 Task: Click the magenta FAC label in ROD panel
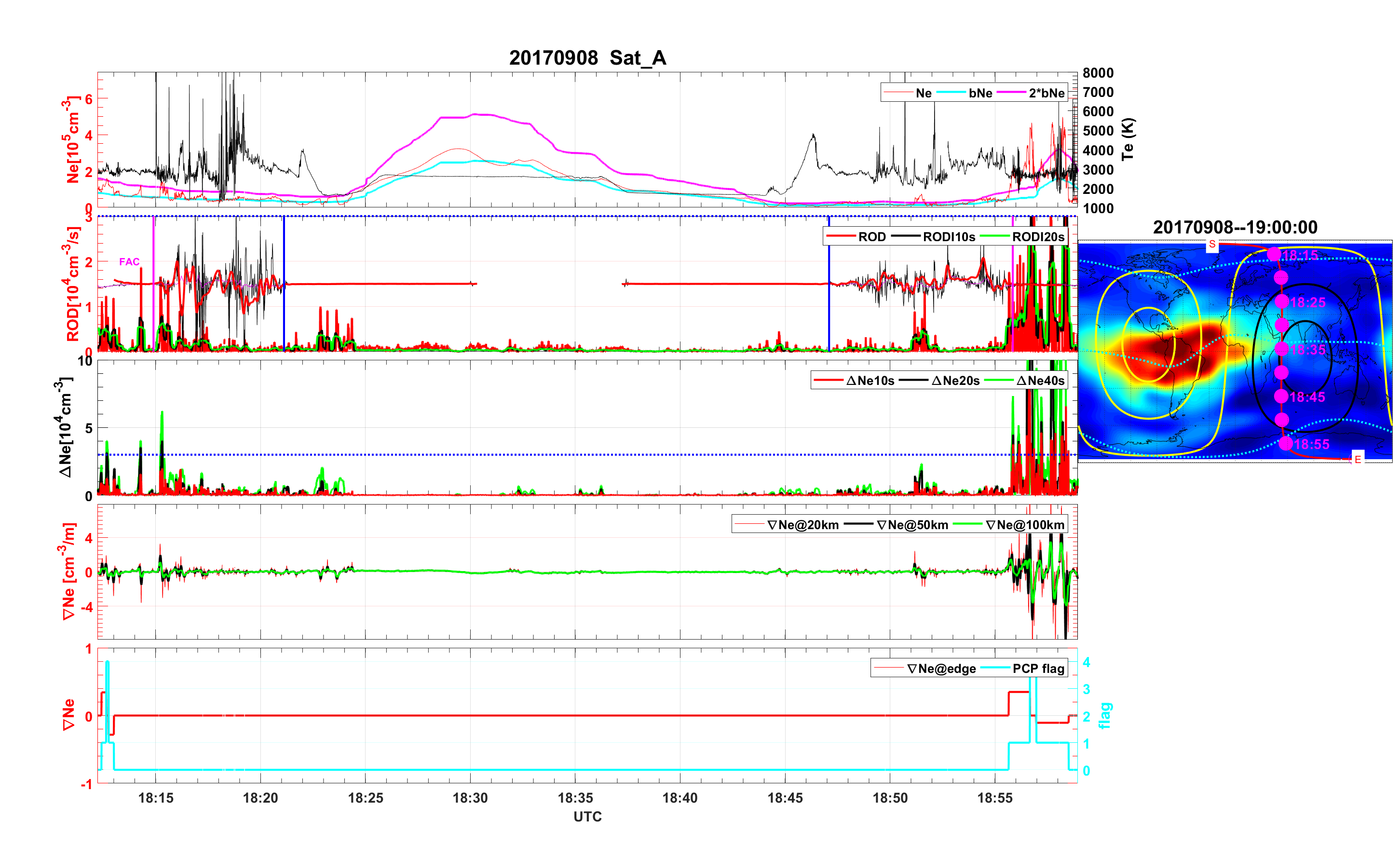click(129, 261)
